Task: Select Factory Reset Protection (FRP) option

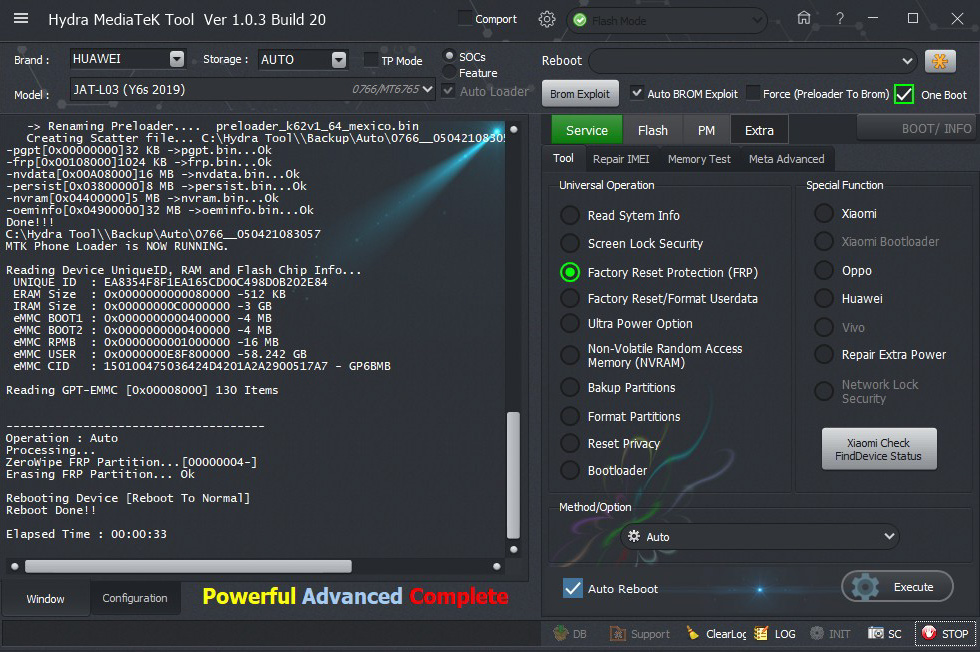Action: tap(570, 273)
